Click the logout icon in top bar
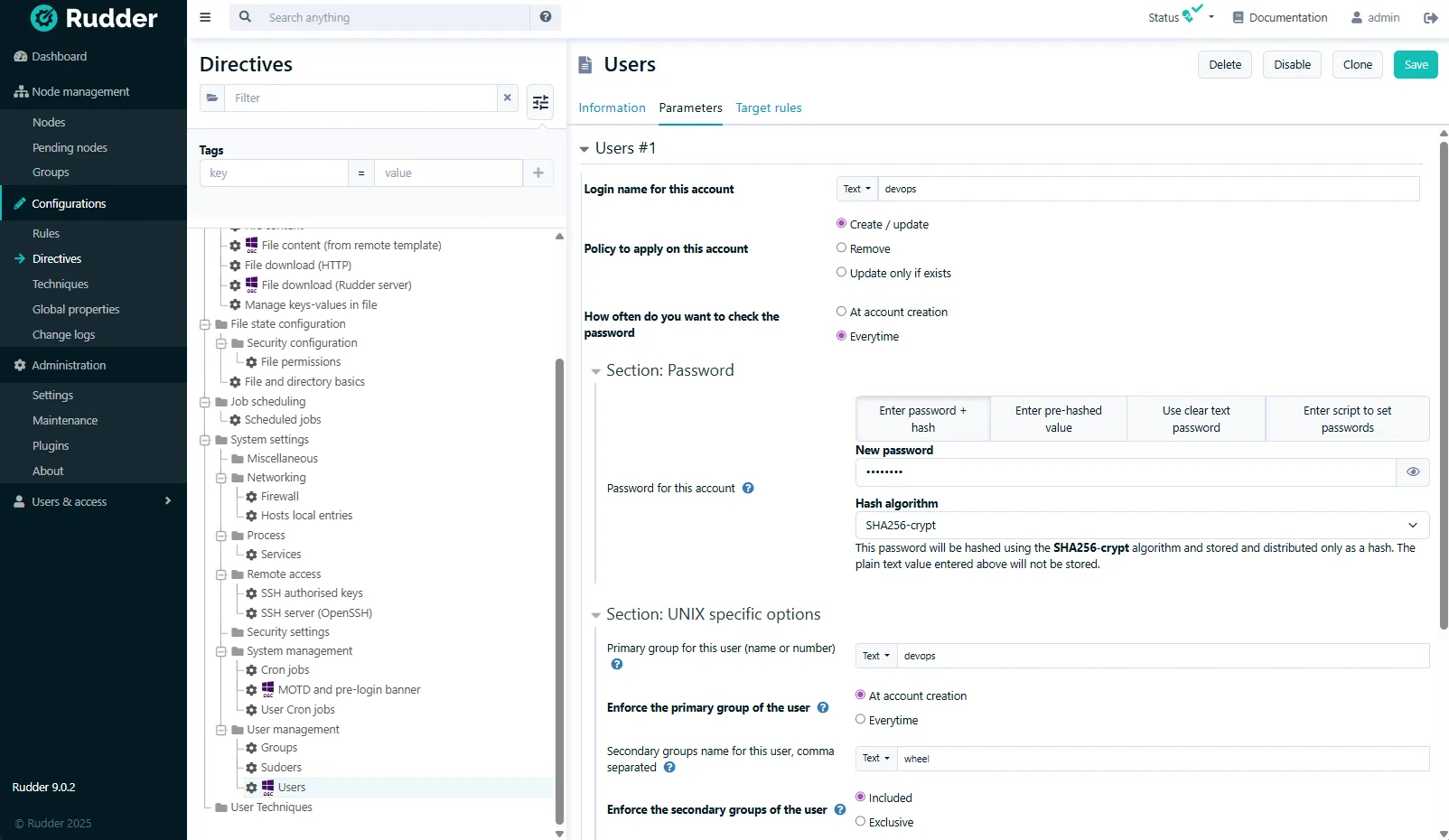This screenshot has width=1449, height=840. (1430, 18)
